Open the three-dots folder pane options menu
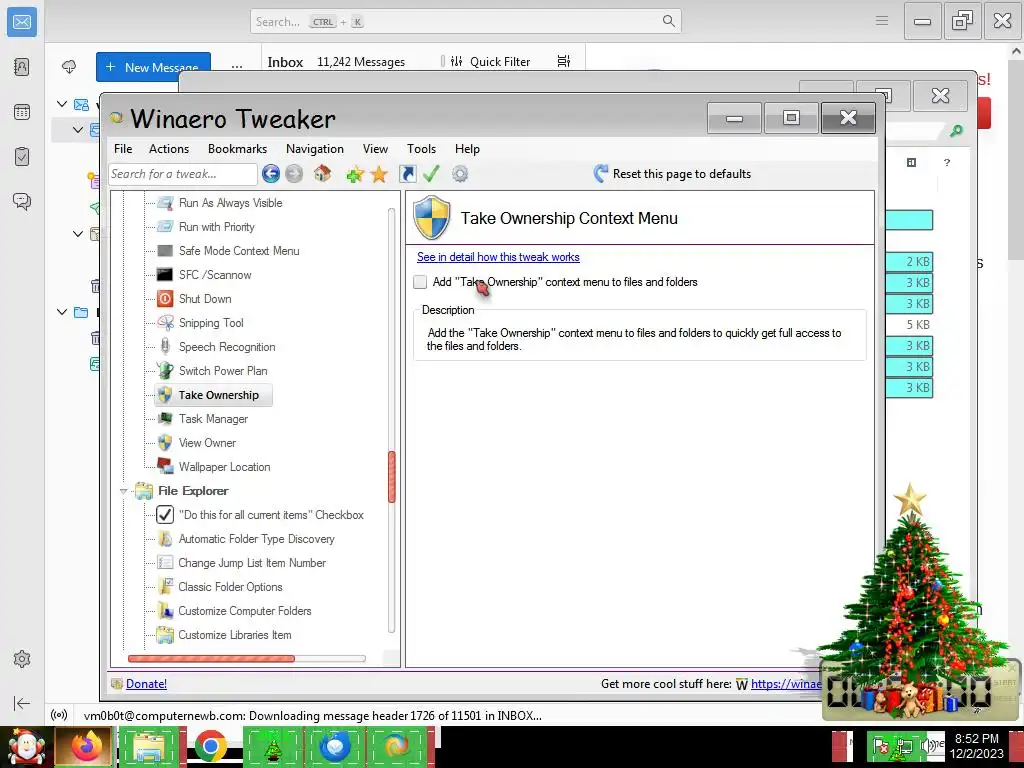The width and height of the screenshot is (1024, 768). click(236, 67)
